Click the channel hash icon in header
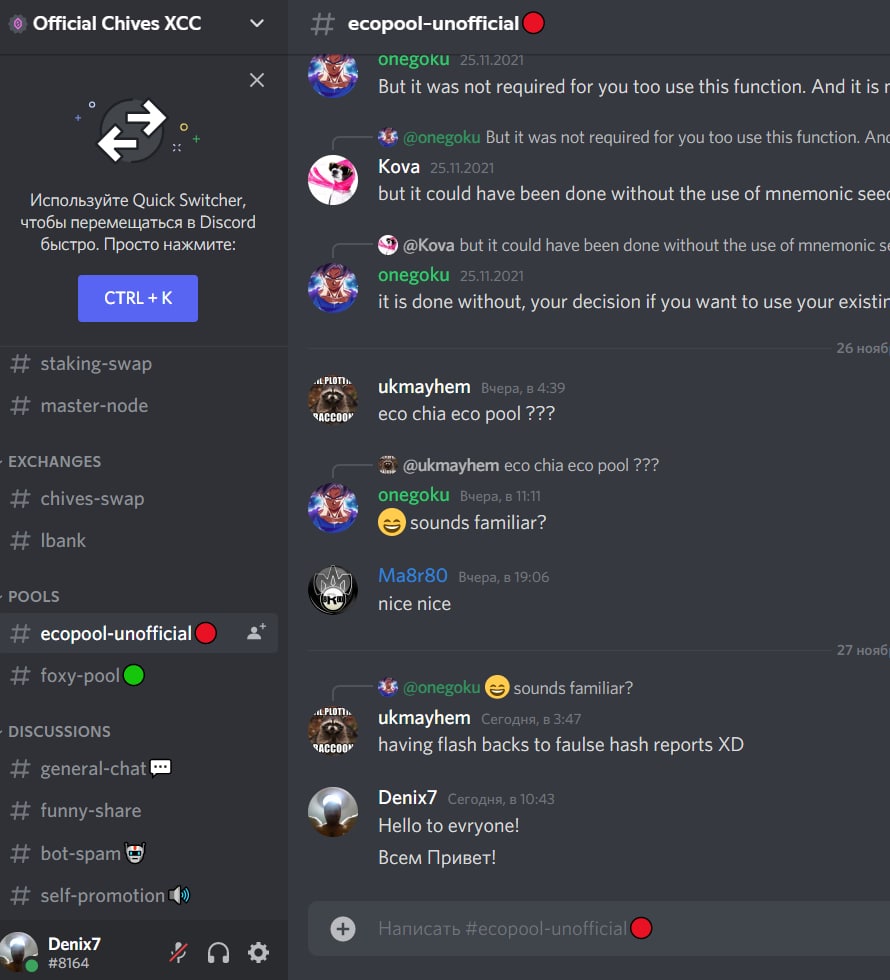Viewport: 890px width, 980px height. coord(322,24)
